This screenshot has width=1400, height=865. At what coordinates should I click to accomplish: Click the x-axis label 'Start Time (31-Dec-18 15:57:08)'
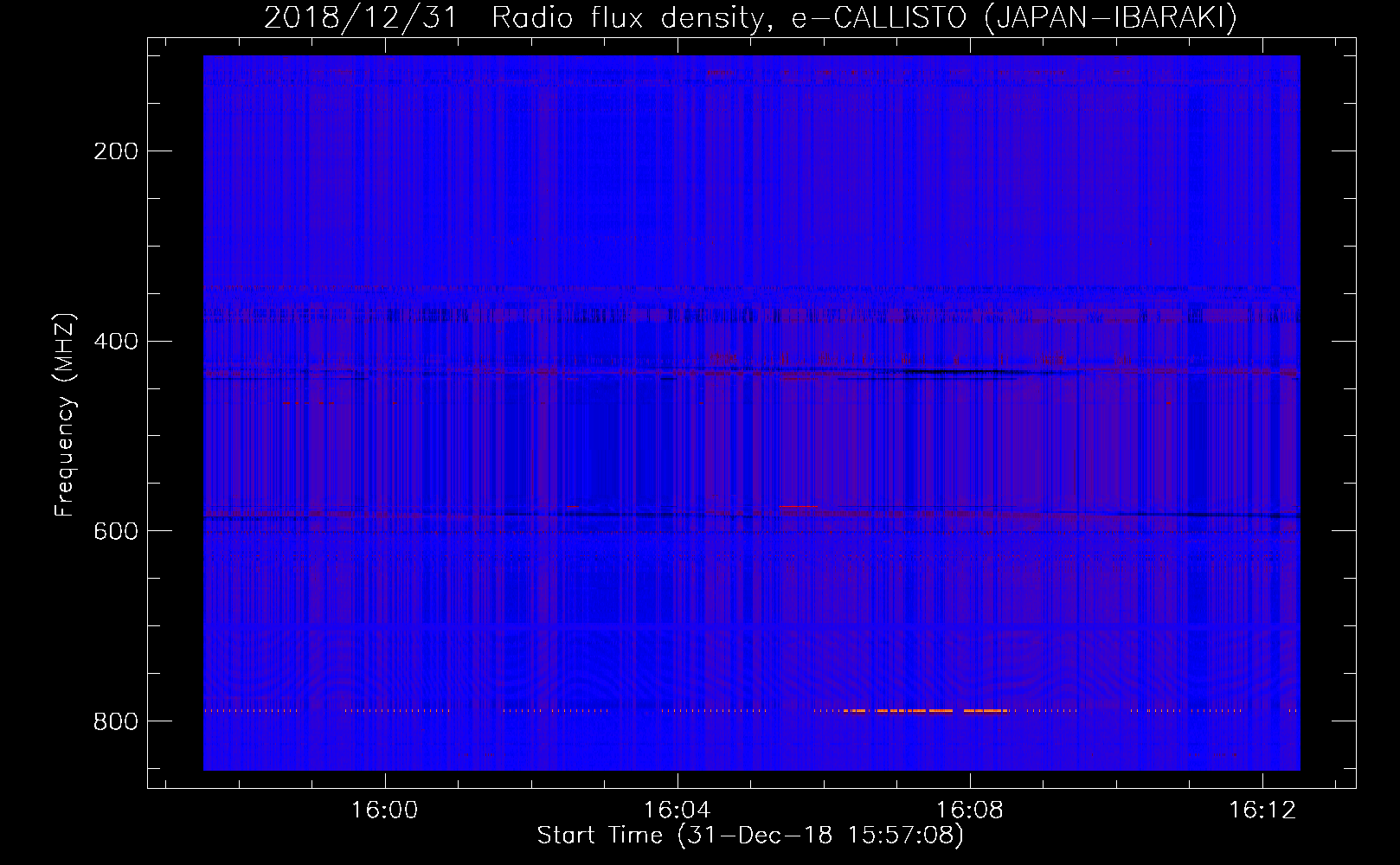[750, 836]
